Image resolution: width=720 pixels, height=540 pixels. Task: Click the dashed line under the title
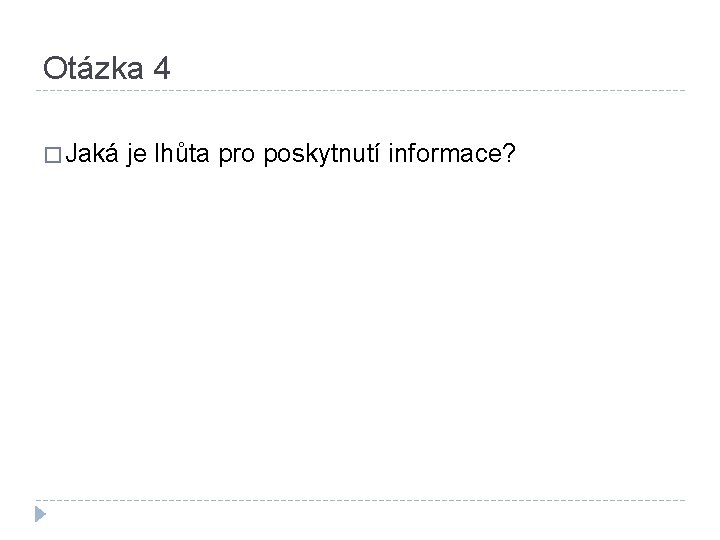360,90
